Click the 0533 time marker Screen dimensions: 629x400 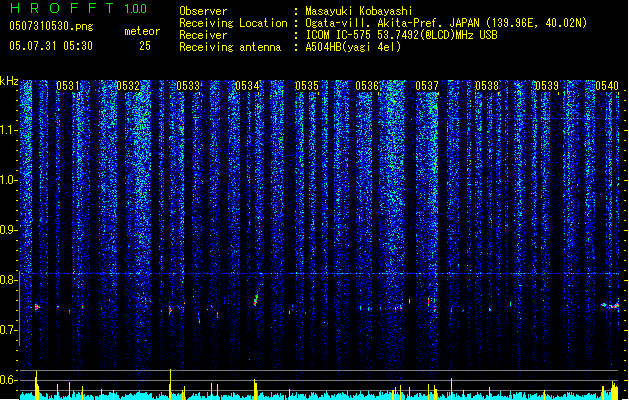pos(188,85)
